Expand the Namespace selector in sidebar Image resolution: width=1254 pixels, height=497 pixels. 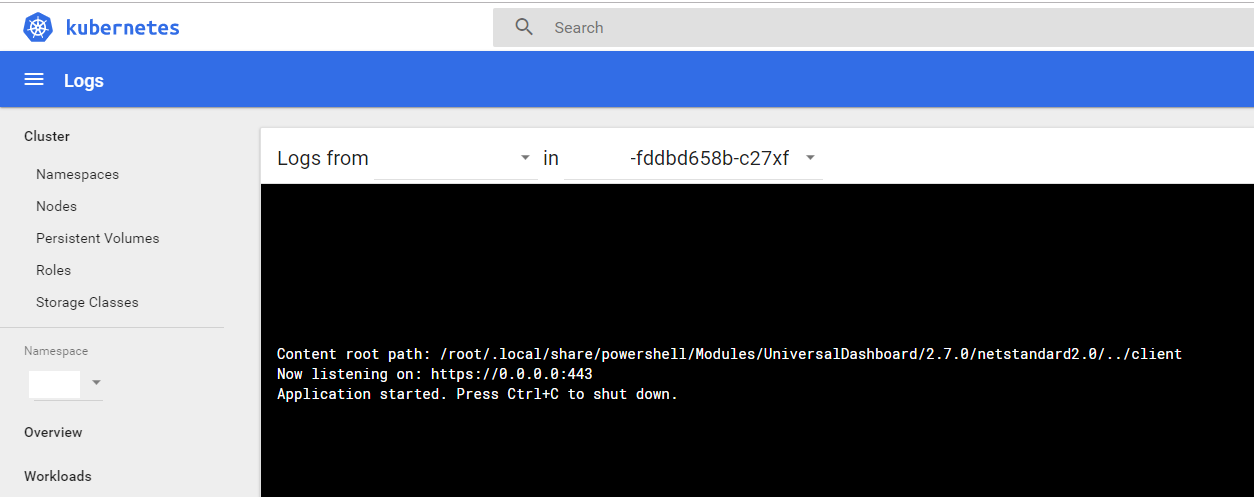pos(65,383)
